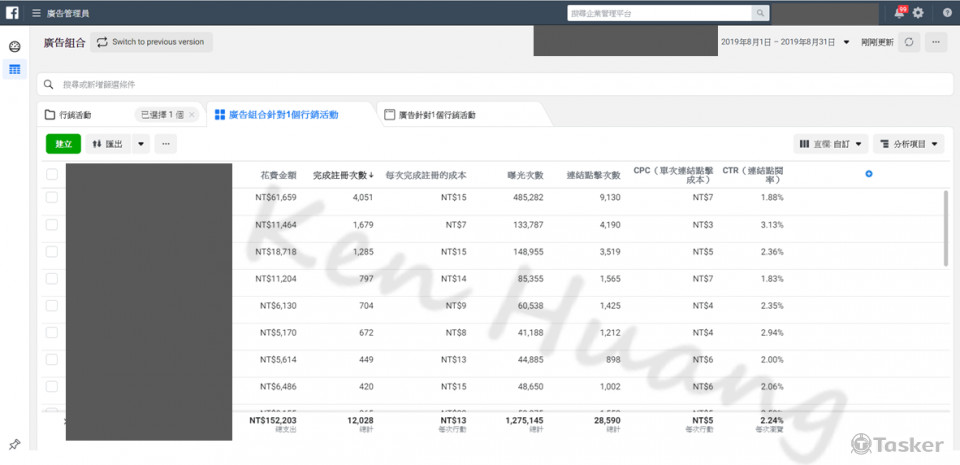Viewport: 960px width, 465px height.
Task: Click the green 建立 button
Action: coord(63,144)
